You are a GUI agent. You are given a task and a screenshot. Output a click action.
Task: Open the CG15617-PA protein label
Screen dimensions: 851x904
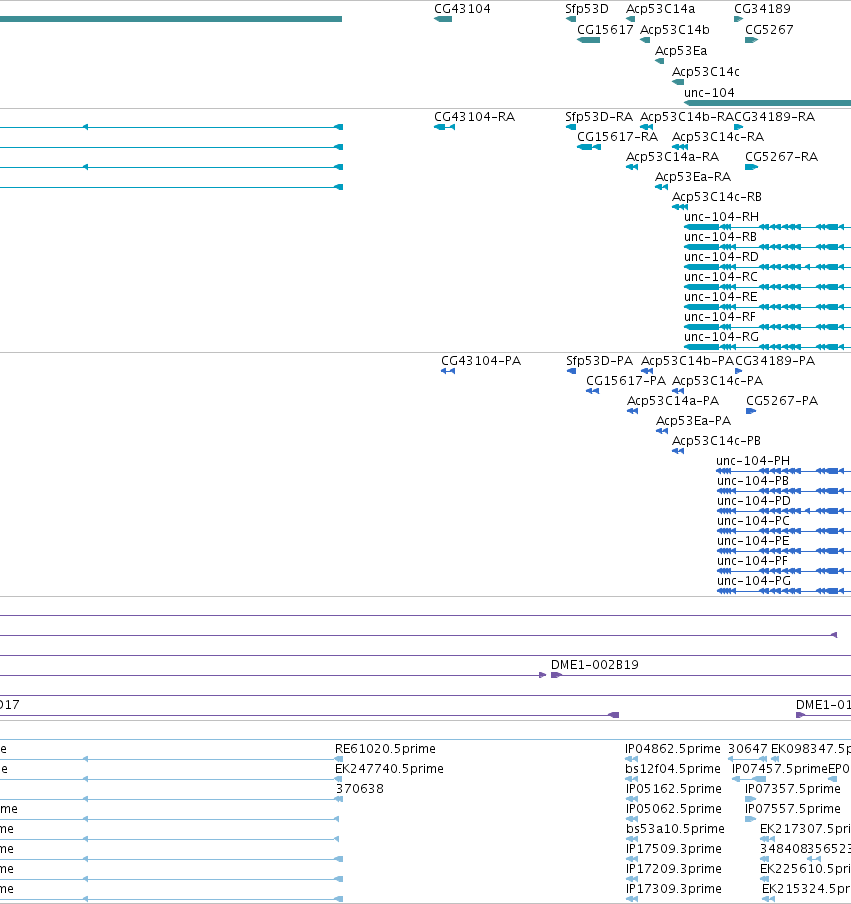(626, 381)
